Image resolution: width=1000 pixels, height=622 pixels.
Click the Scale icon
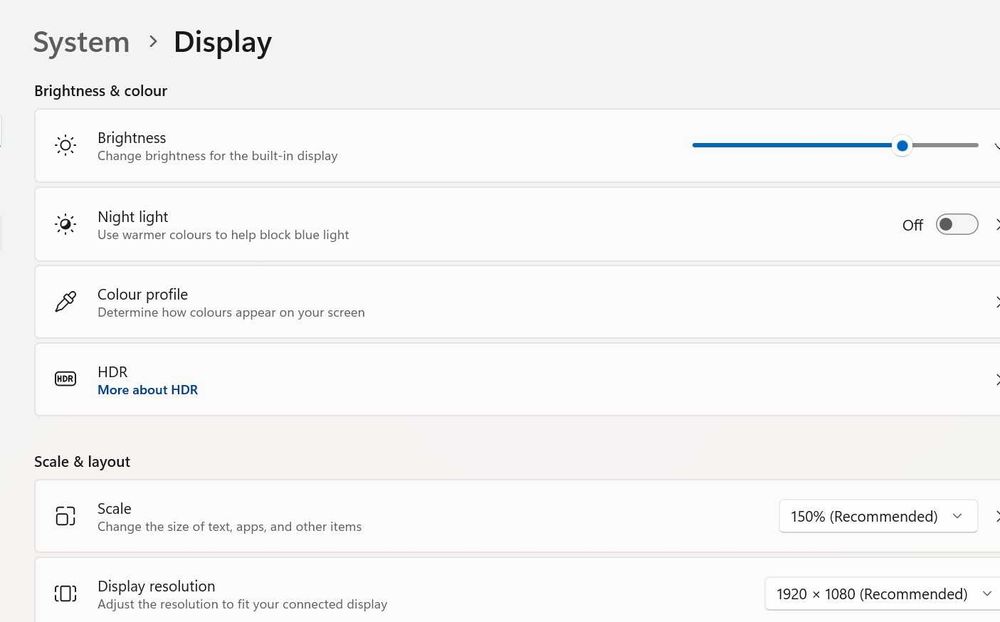coord(65,516)
